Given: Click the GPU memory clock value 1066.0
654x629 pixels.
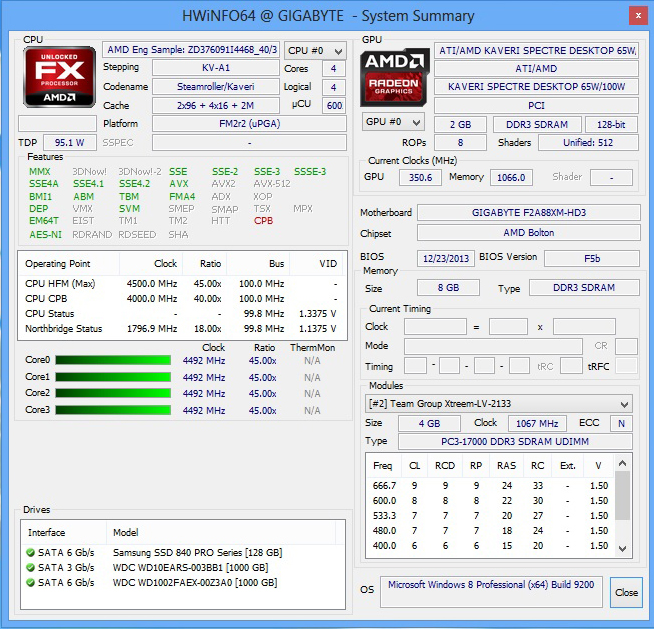Looking at the screenshot, I should [x=511, y=178].
